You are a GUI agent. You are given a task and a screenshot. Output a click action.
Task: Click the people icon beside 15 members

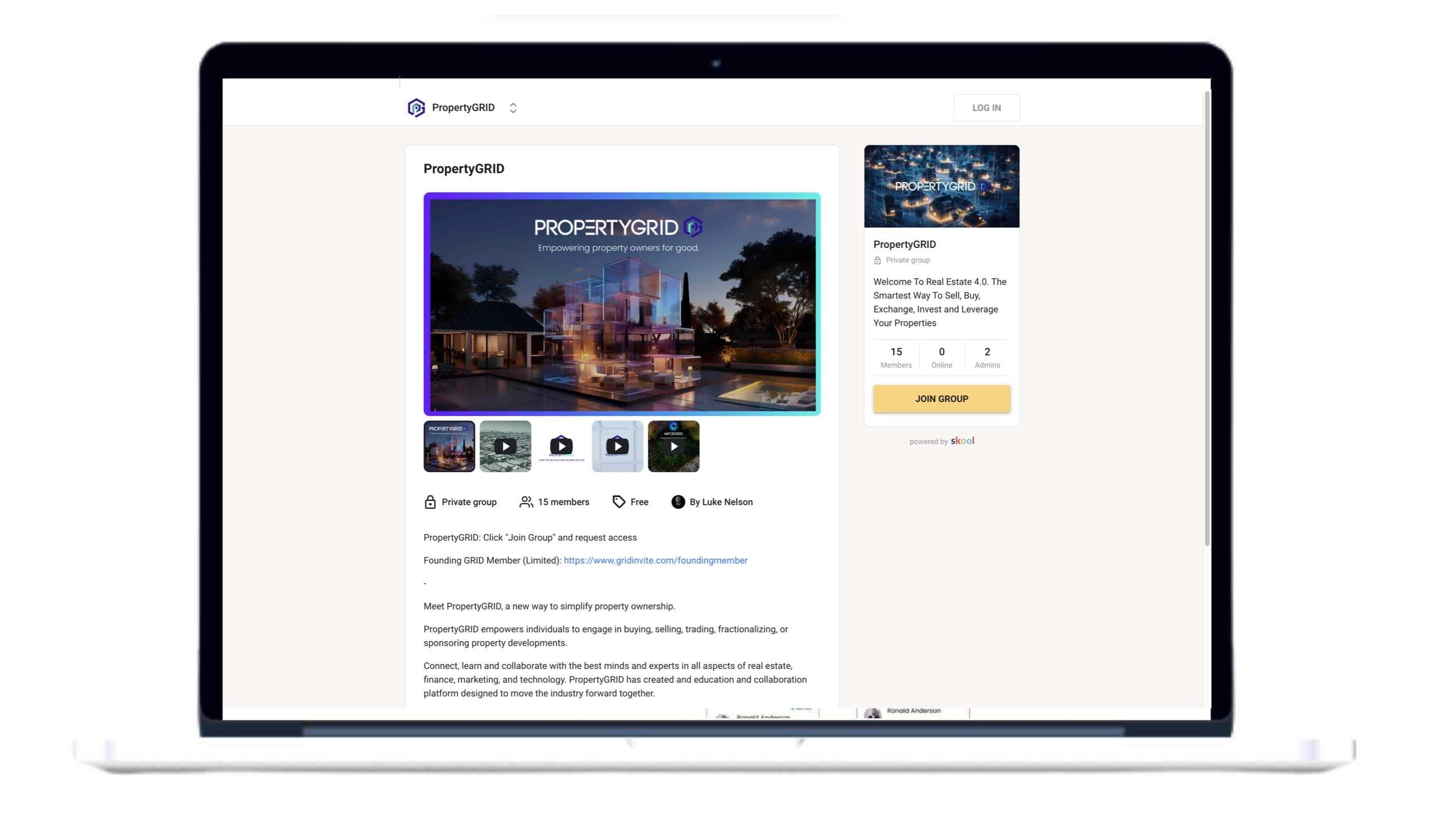pos(526,502)
